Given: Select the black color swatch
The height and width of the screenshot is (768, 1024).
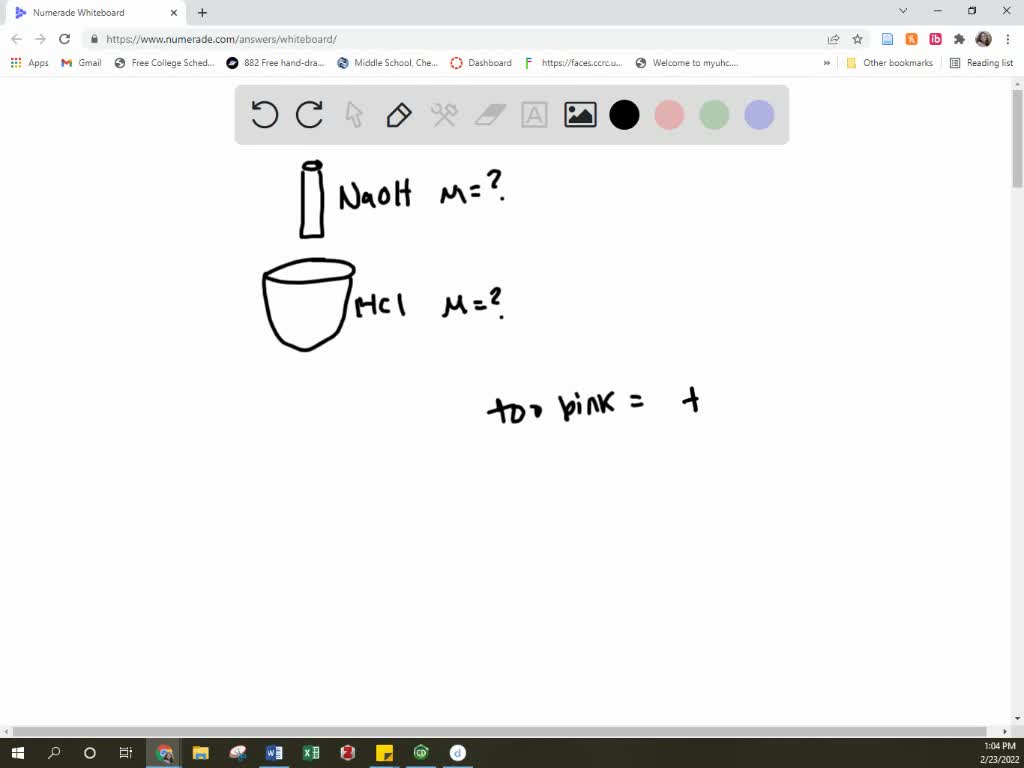Looking at the screenshot, I should (624, 114).
